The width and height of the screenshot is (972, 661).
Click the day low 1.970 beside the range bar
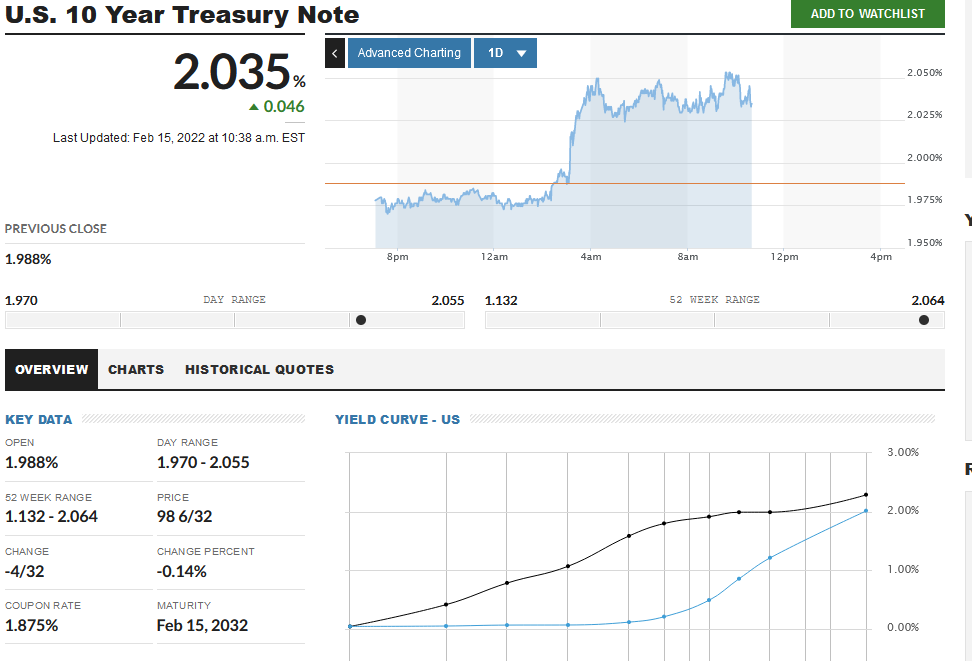tap(21, 301)
